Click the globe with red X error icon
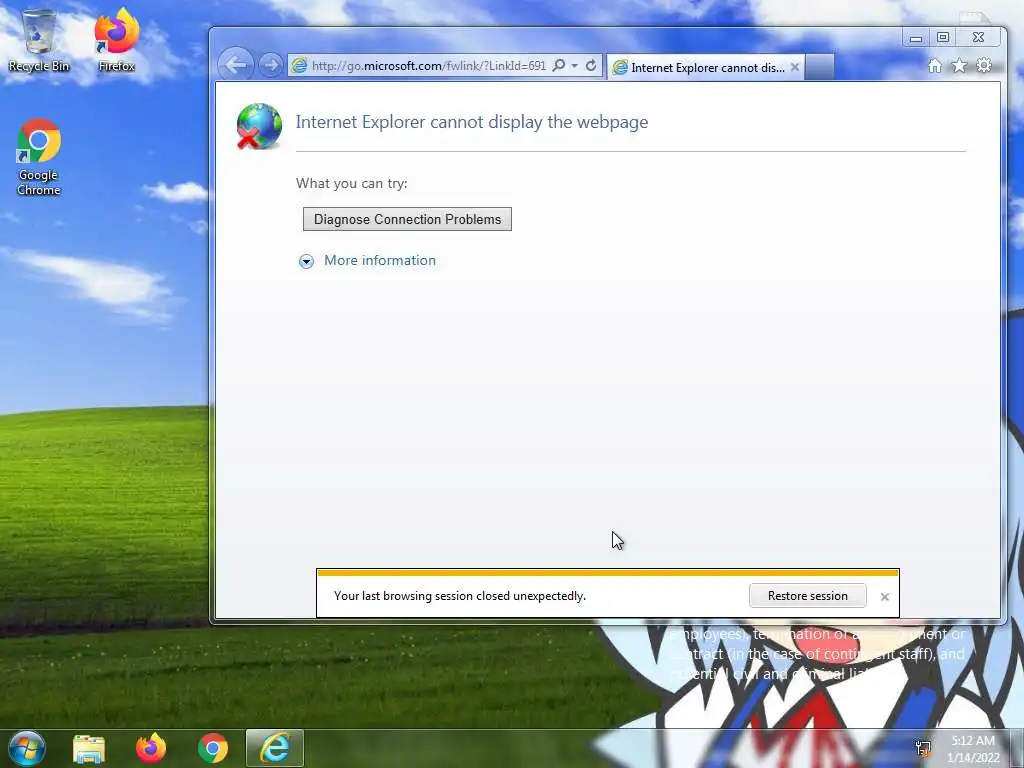This screenshot has height=768, width=1024. (x=259, y=127)
